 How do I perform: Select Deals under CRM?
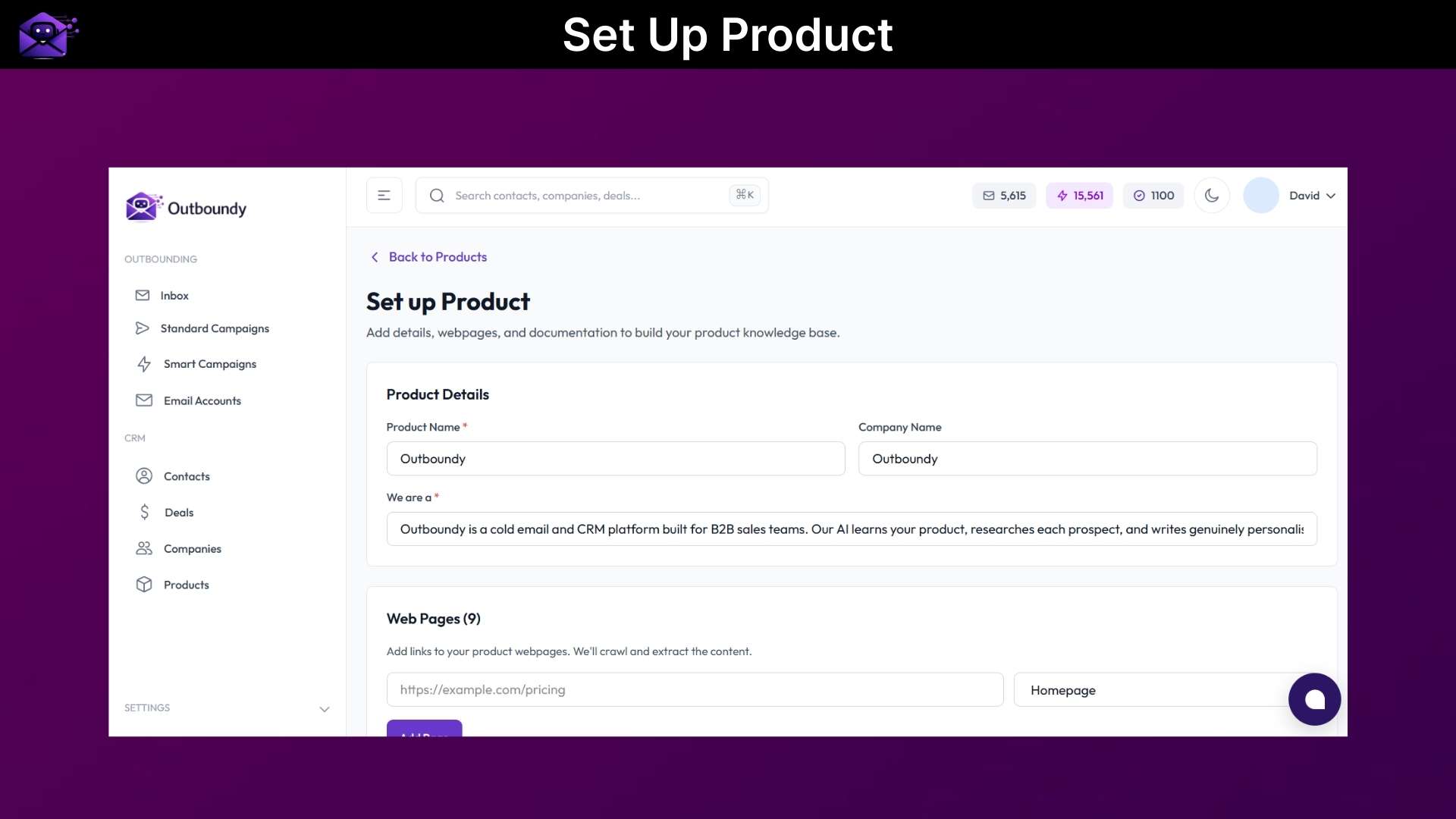click(178, 512)
